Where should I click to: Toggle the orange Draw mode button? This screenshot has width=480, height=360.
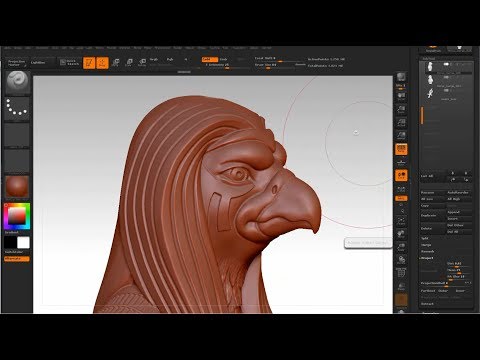pos(102,63)
